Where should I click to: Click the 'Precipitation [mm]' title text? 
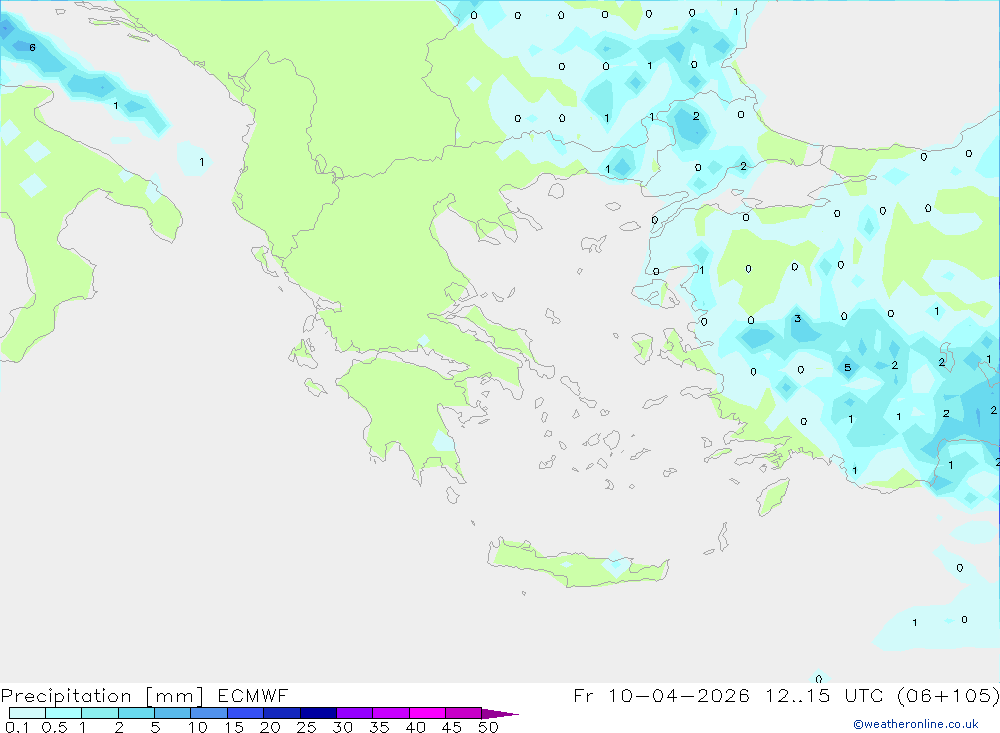102,695
